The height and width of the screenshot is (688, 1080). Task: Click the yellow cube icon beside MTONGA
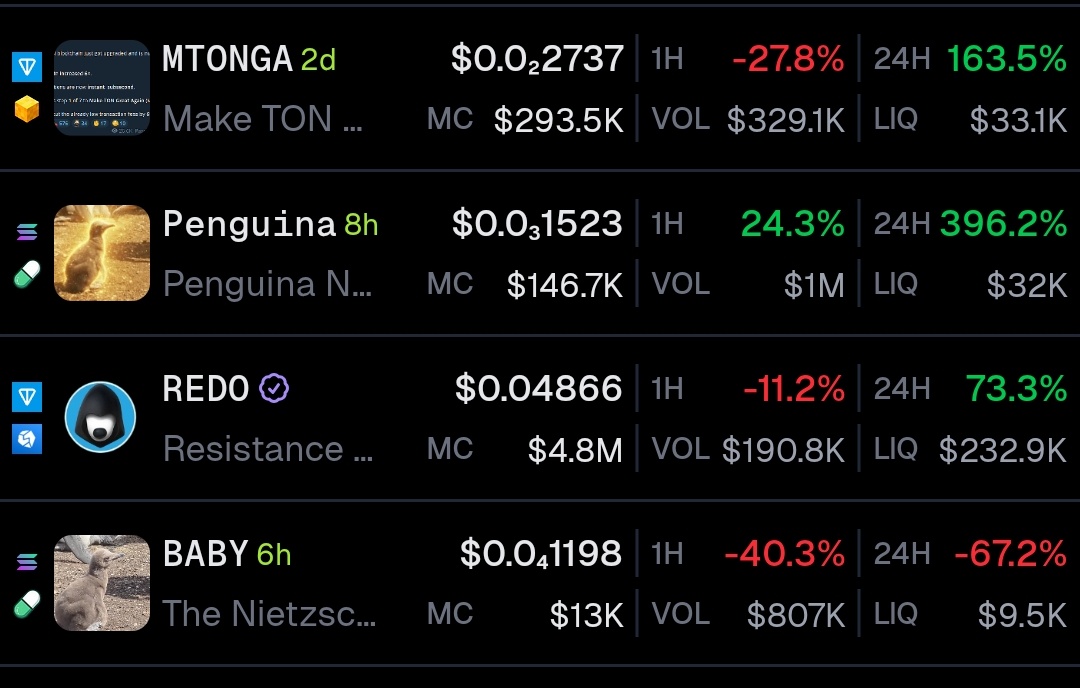pos(27,110)
